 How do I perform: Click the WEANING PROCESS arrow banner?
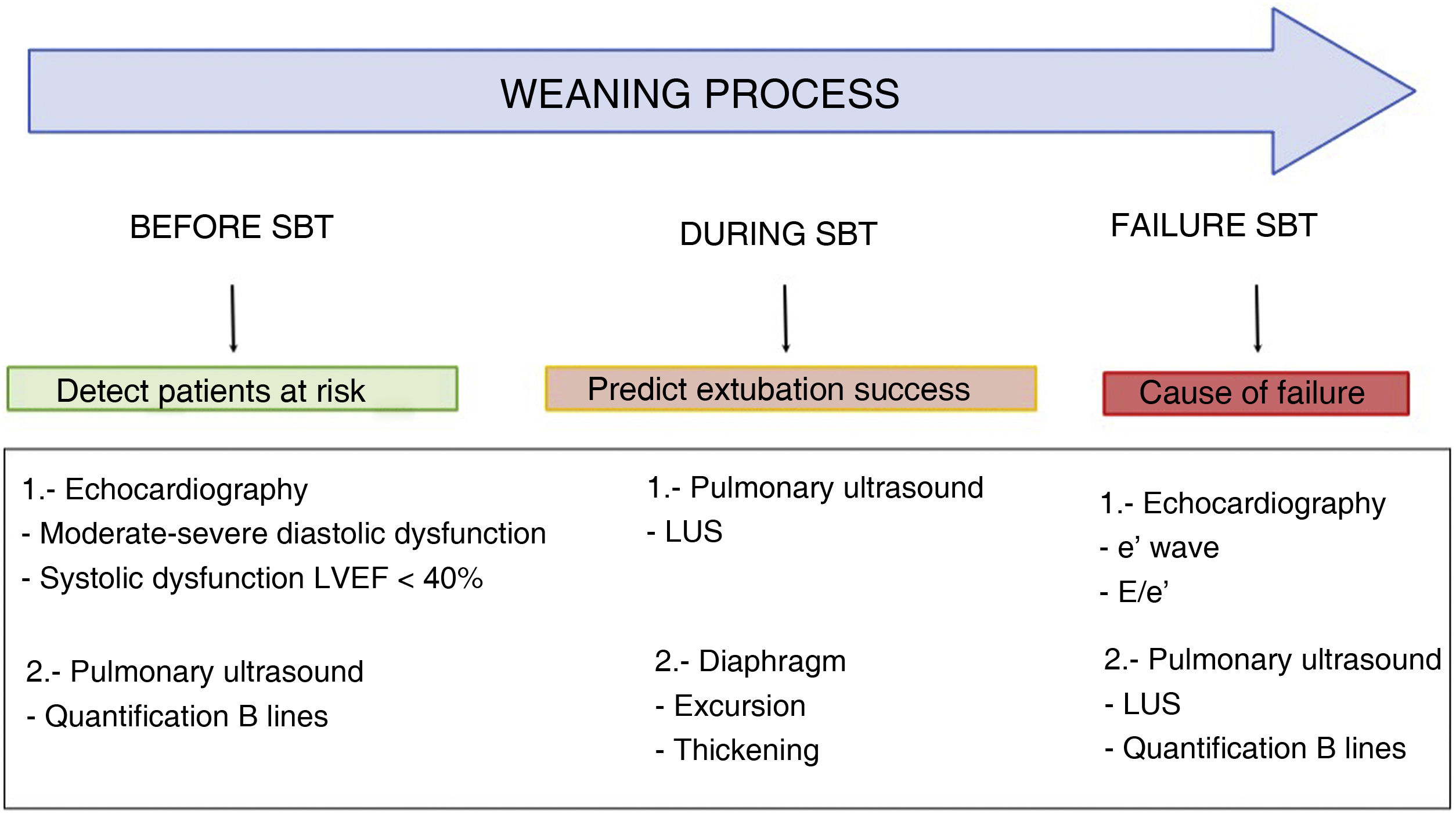click(700, 93)
